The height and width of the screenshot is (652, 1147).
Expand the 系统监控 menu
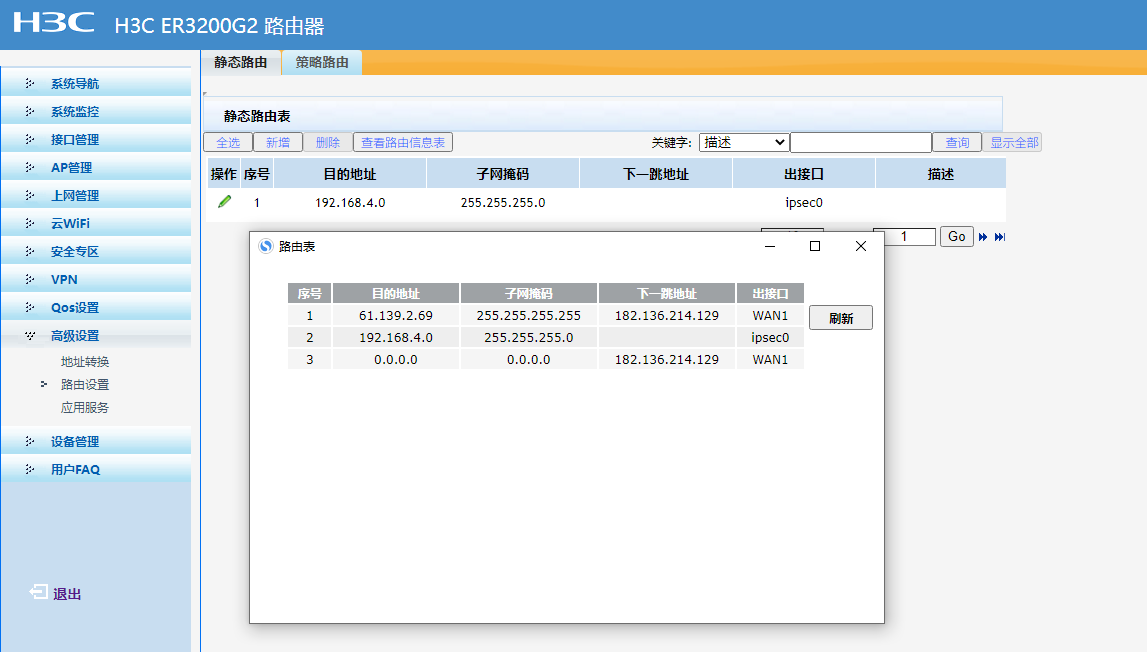(97, 111)
